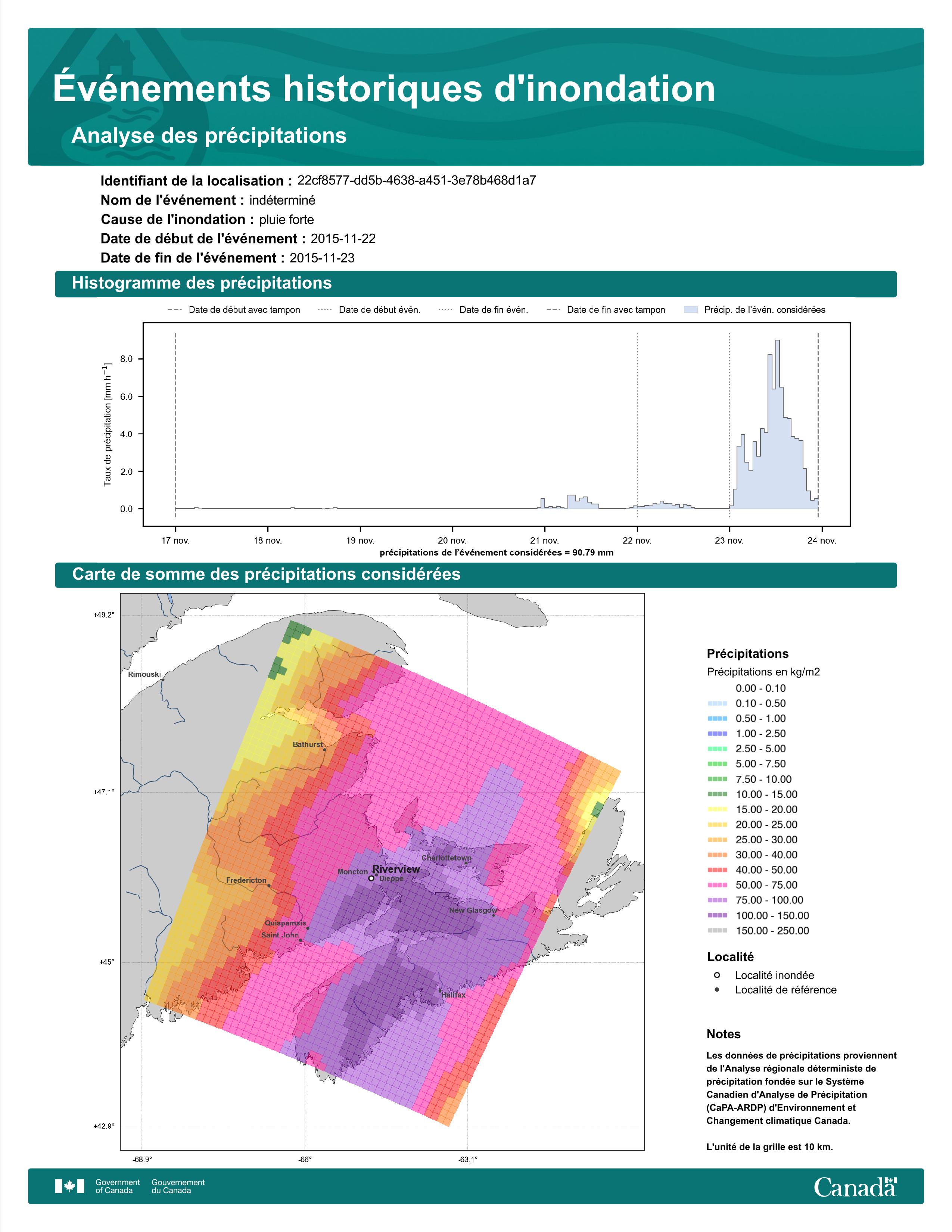Click the 17 nov. axis label
The height and width of the screenshot is (1232, 952).
tap(175, 541)
